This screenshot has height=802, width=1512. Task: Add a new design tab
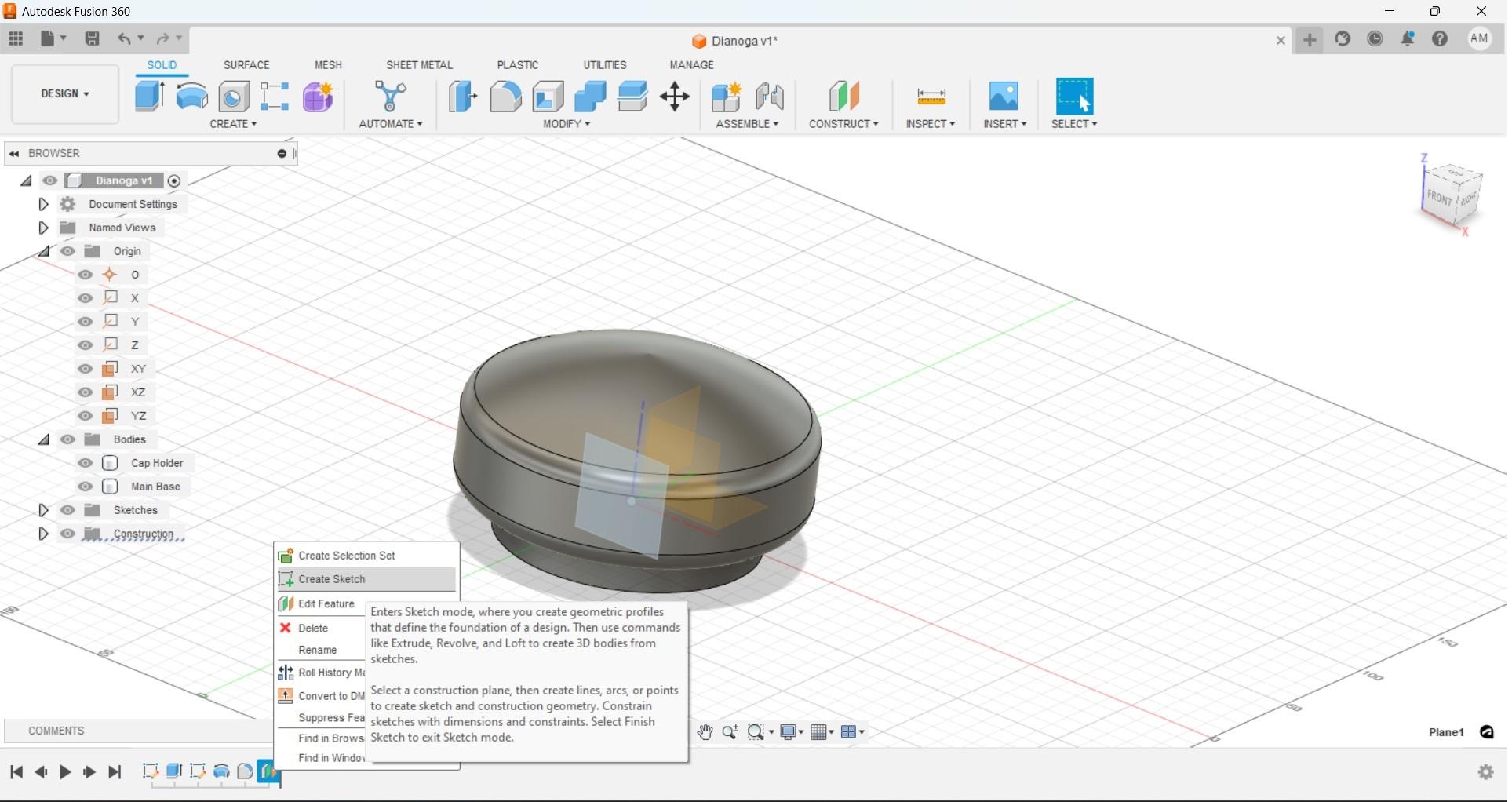pos(1310,39)
